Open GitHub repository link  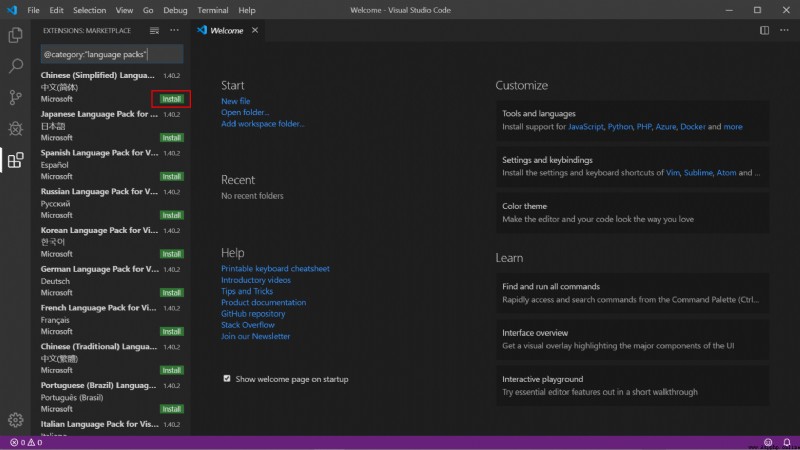(x=253, y=314)
